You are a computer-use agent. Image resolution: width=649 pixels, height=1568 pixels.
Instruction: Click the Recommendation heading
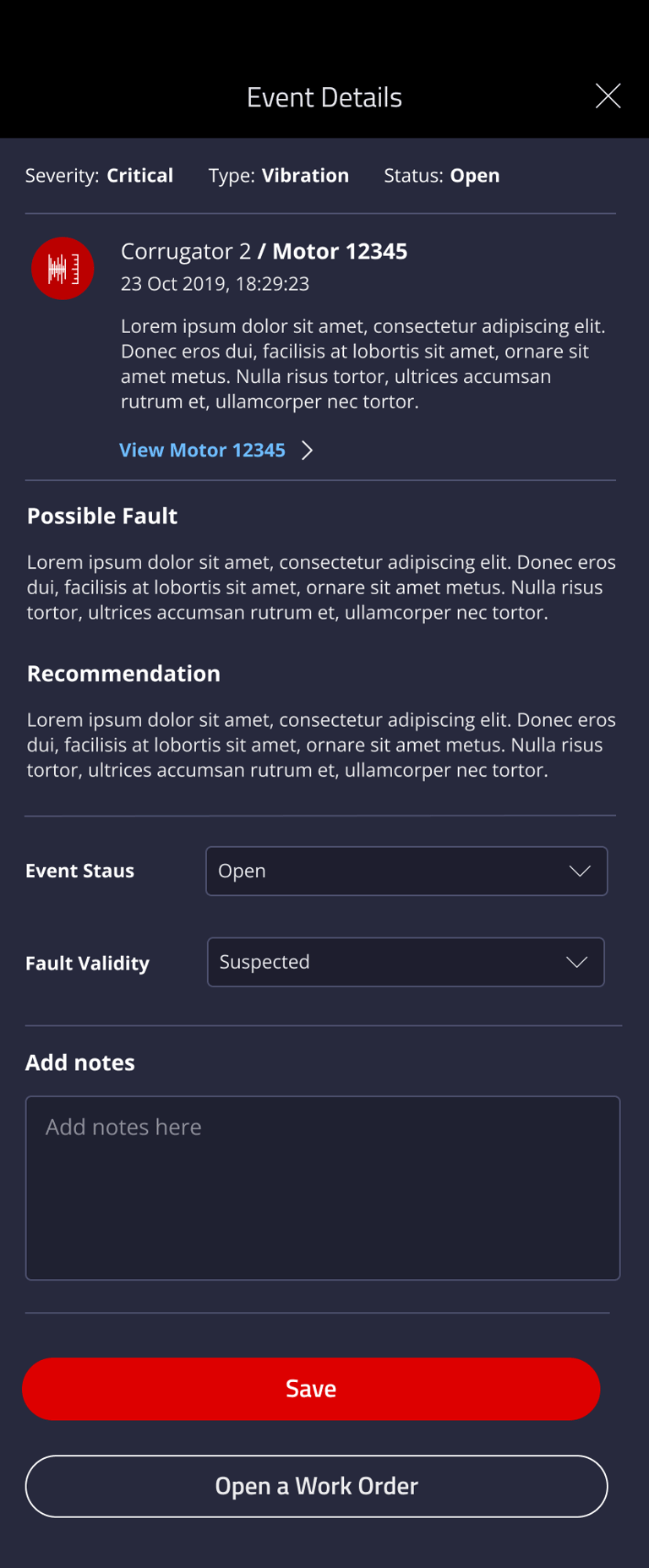[123, 674]
